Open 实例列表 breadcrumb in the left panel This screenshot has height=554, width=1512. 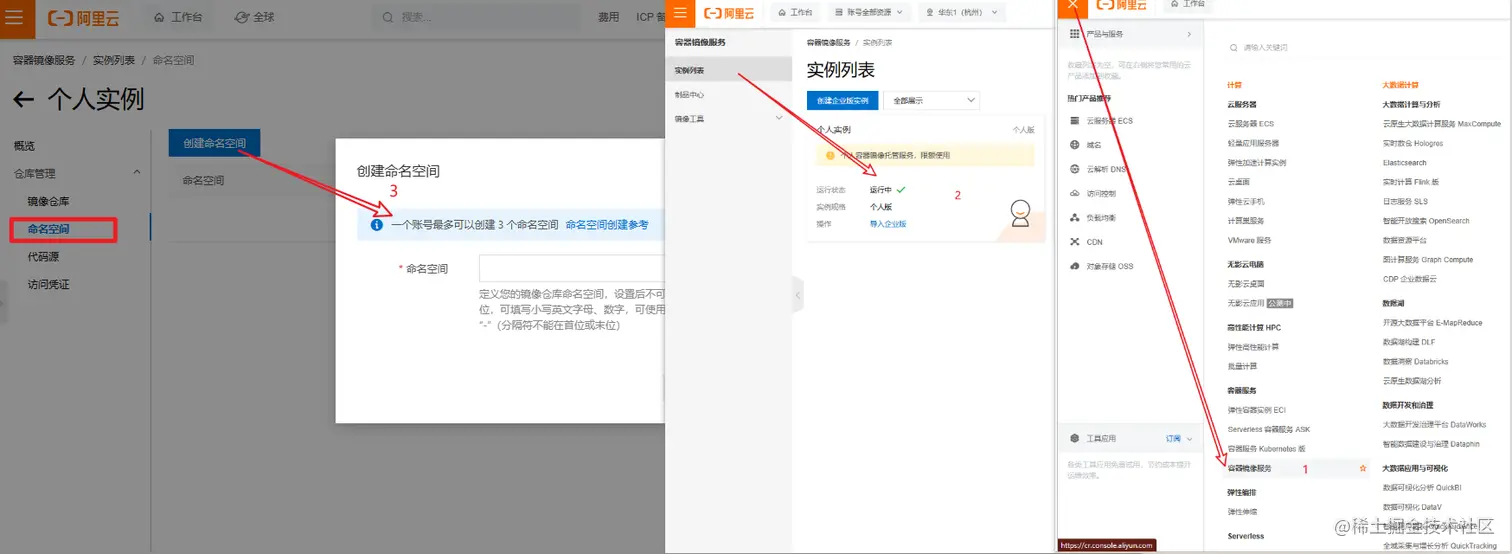tap(114, 60)
